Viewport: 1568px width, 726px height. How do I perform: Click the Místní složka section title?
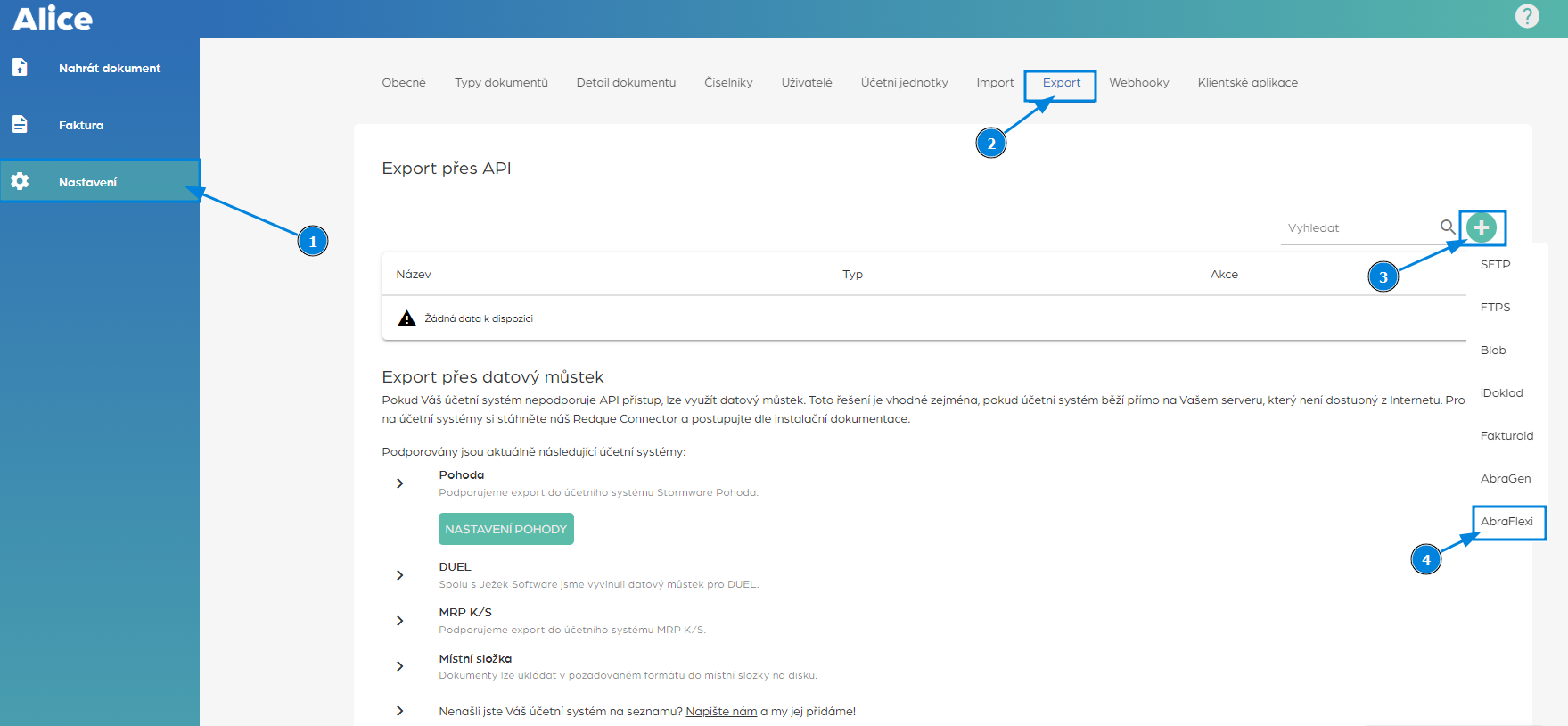click(x=475, y=658)
